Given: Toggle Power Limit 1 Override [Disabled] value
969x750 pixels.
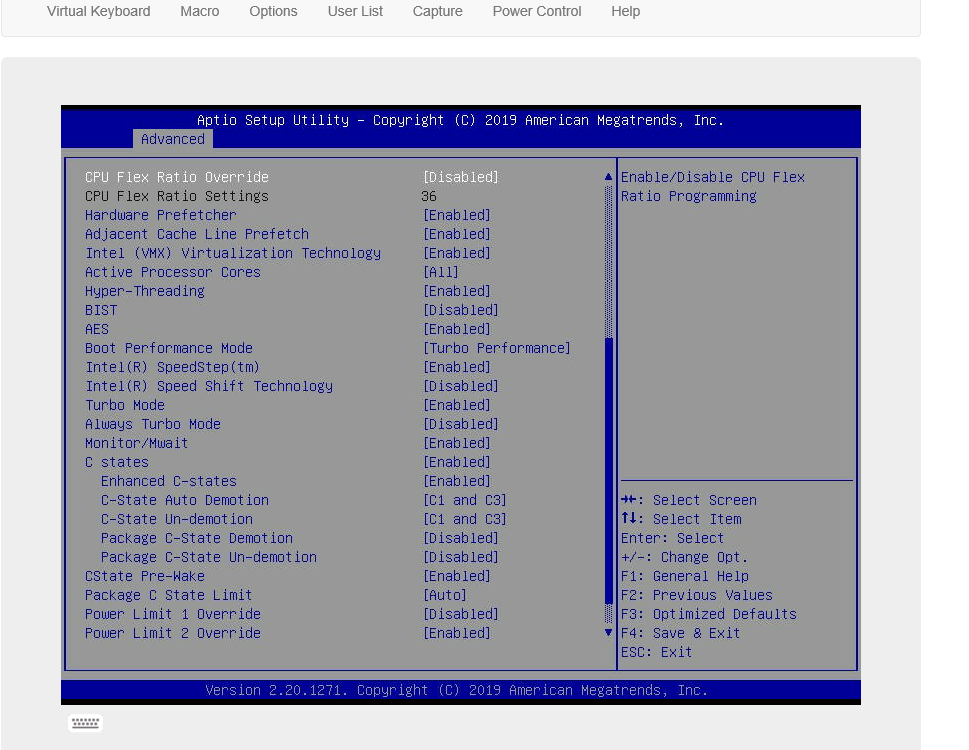Looking at the screenshot, I should [x=461, y=614].
